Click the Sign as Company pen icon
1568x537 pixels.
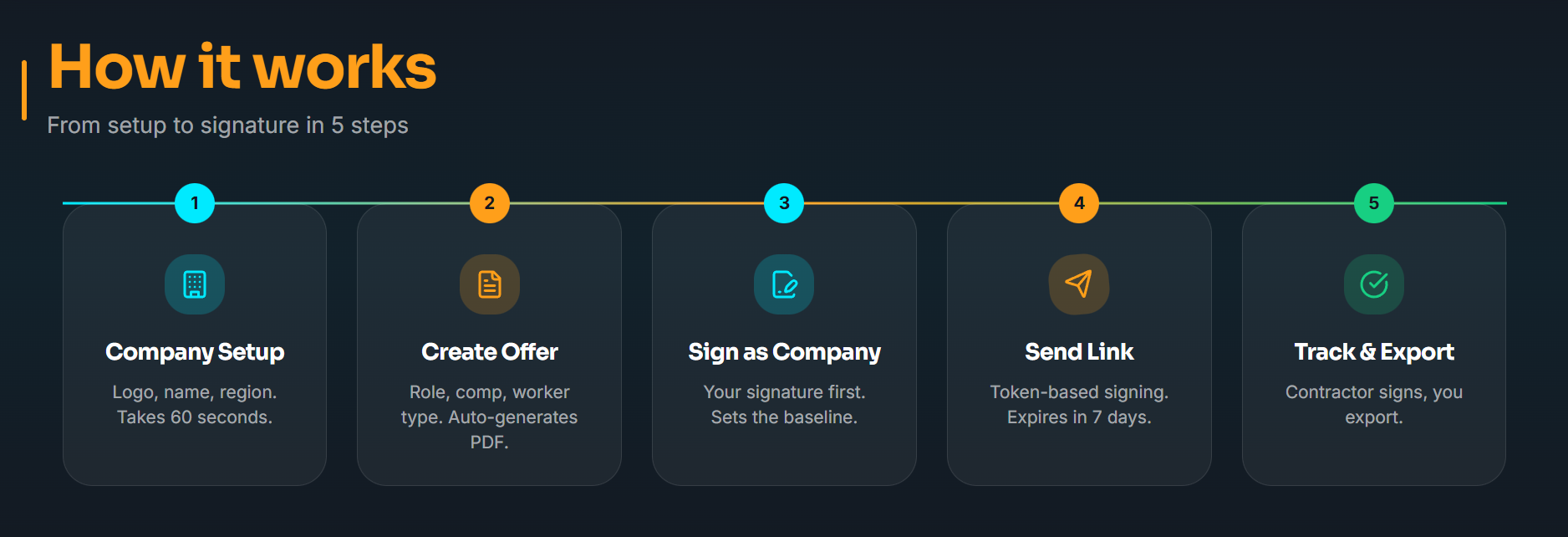[x=784, y=284]
